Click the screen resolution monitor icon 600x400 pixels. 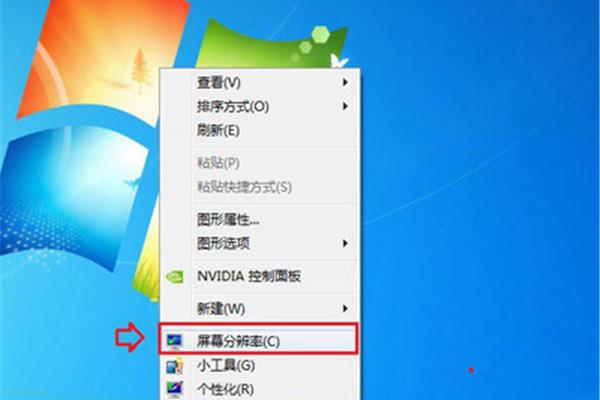(x=174, y=341)
